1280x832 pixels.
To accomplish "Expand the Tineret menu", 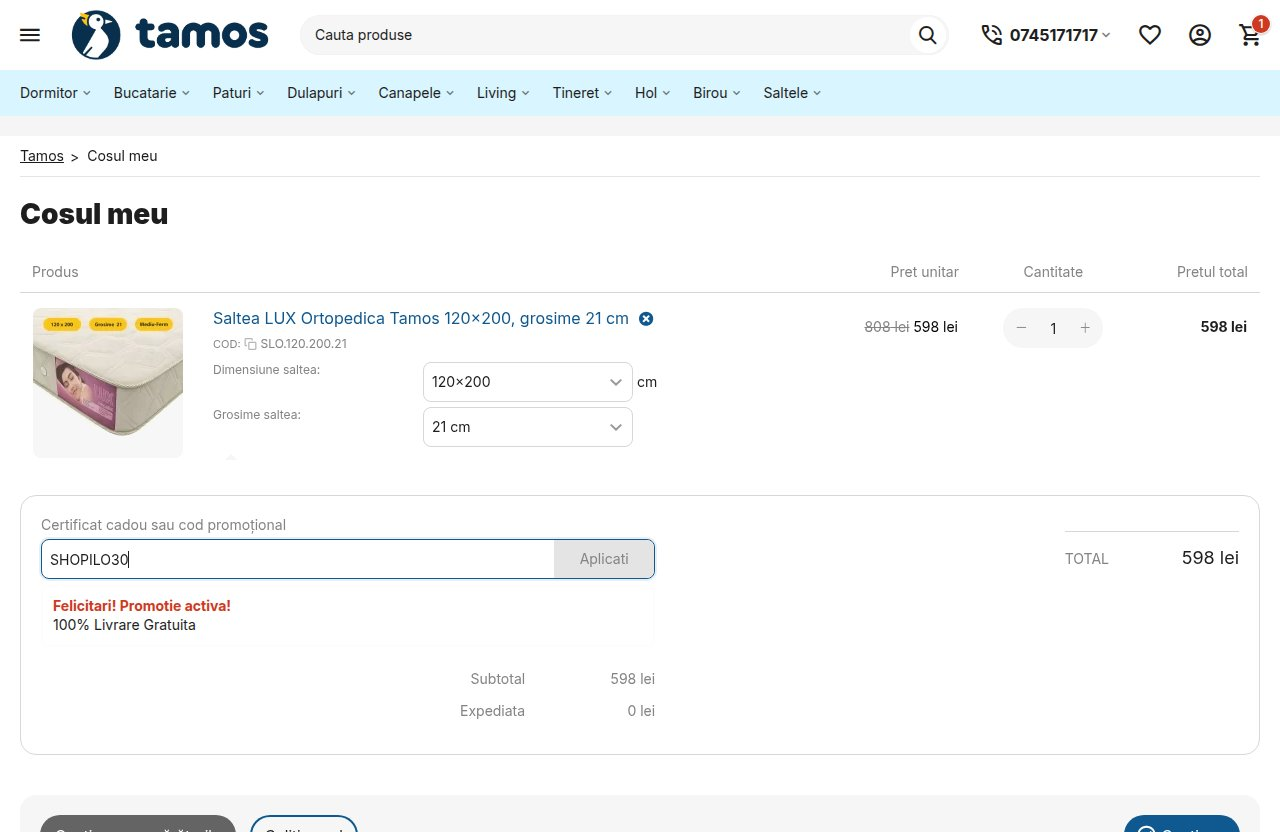I will [583, 93].
